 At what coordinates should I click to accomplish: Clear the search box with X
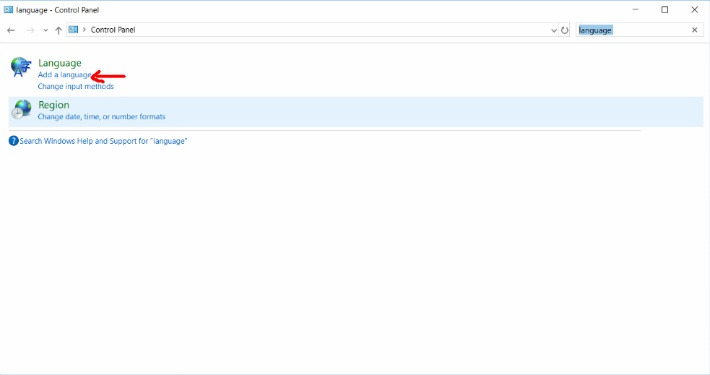695,30
